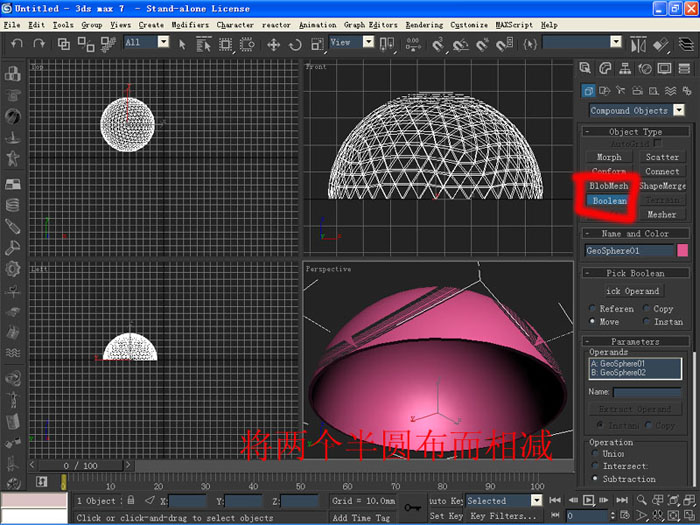Click the Scatter object type button
Image resolution: width=700 pixels, height=525 pixels.
click(x=662, y=157)
